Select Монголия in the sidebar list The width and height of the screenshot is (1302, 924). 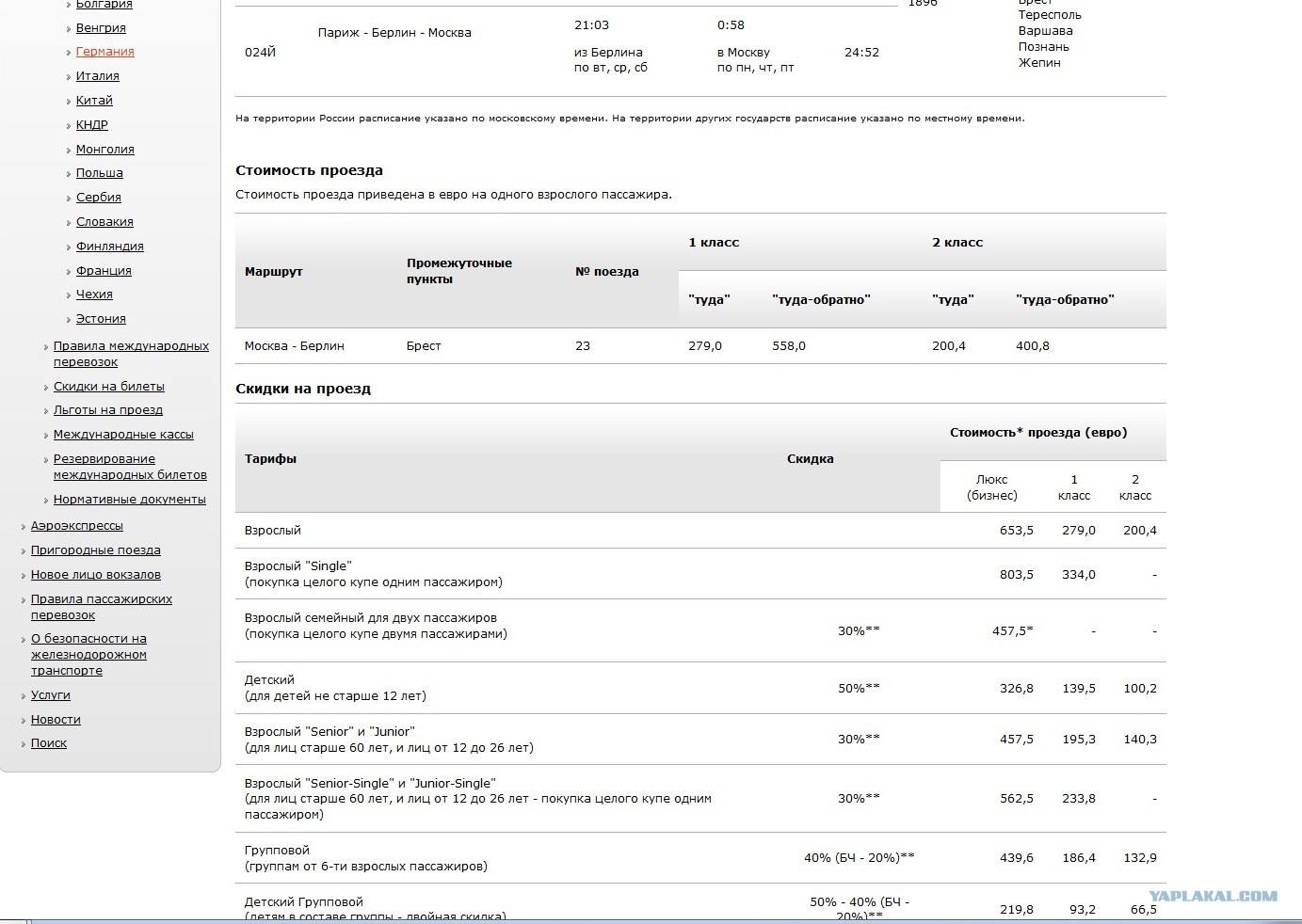(x=105, y=149)
